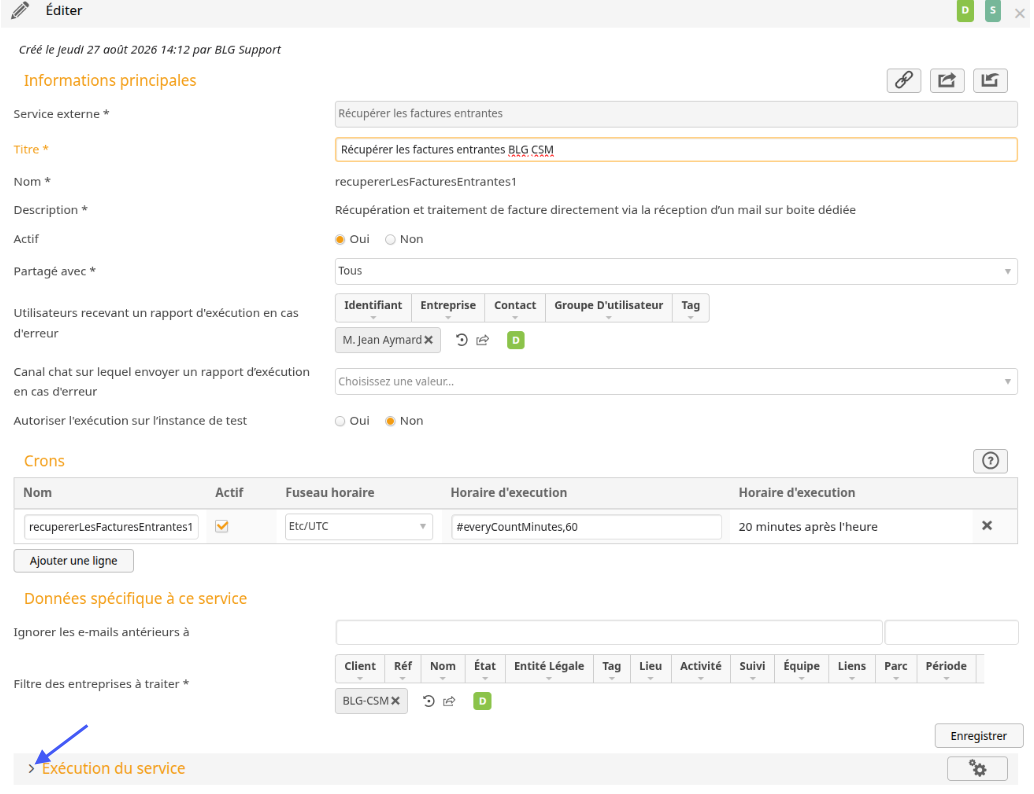The width and height of the screenshot is (1034, 794).
Task: Open the Nom tab in company filter
Action: click(442, 668)
